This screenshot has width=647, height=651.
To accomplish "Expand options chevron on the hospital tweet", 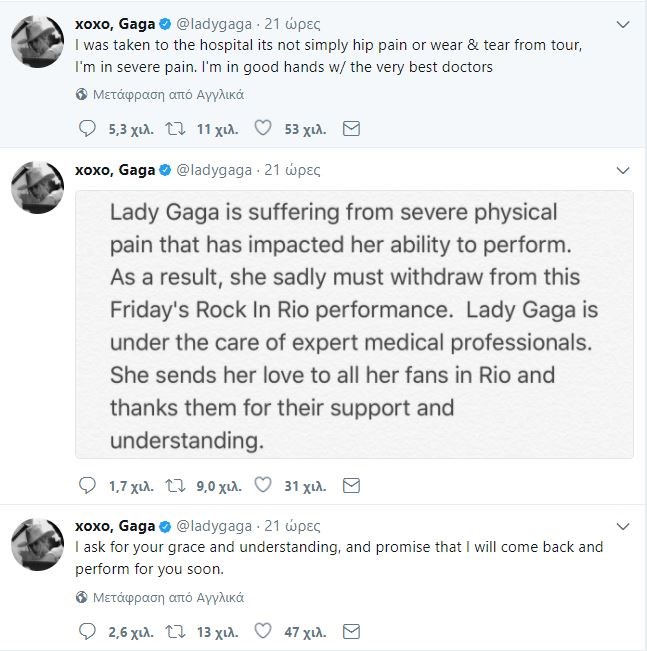I will point(623,22).
